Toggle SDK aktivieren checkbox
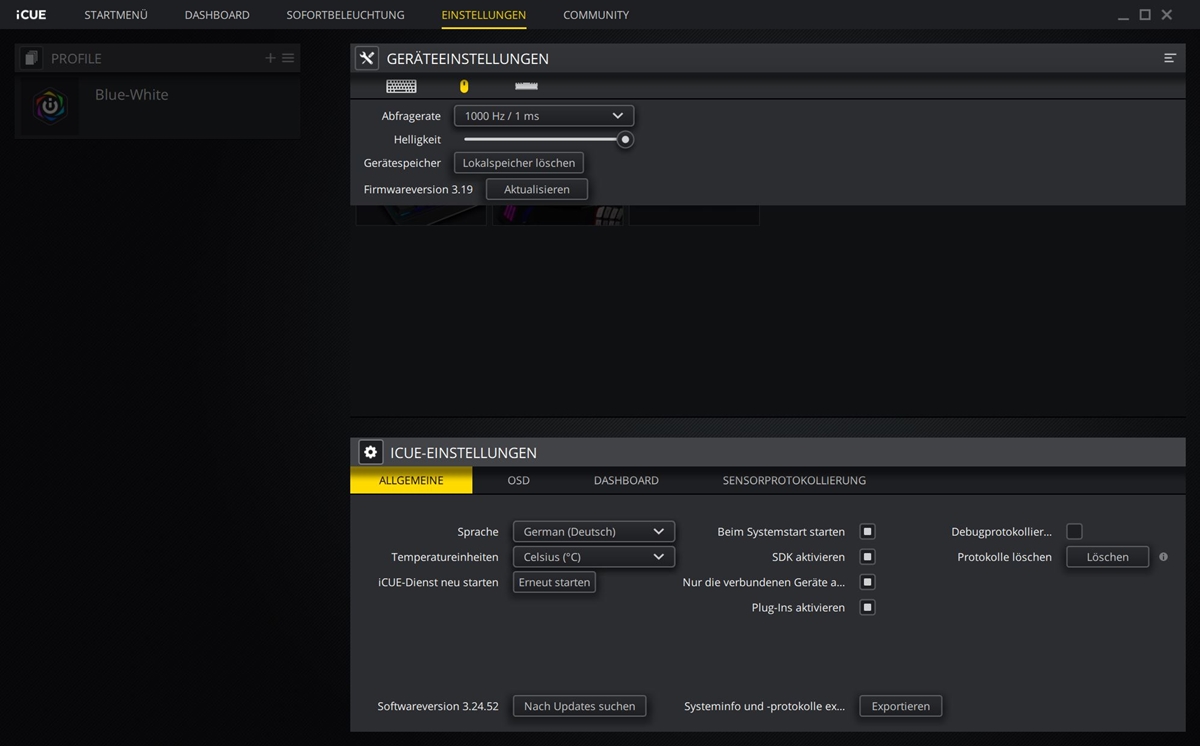The height and width of the screenshot is (746, 1200). (x=867, y=557)
